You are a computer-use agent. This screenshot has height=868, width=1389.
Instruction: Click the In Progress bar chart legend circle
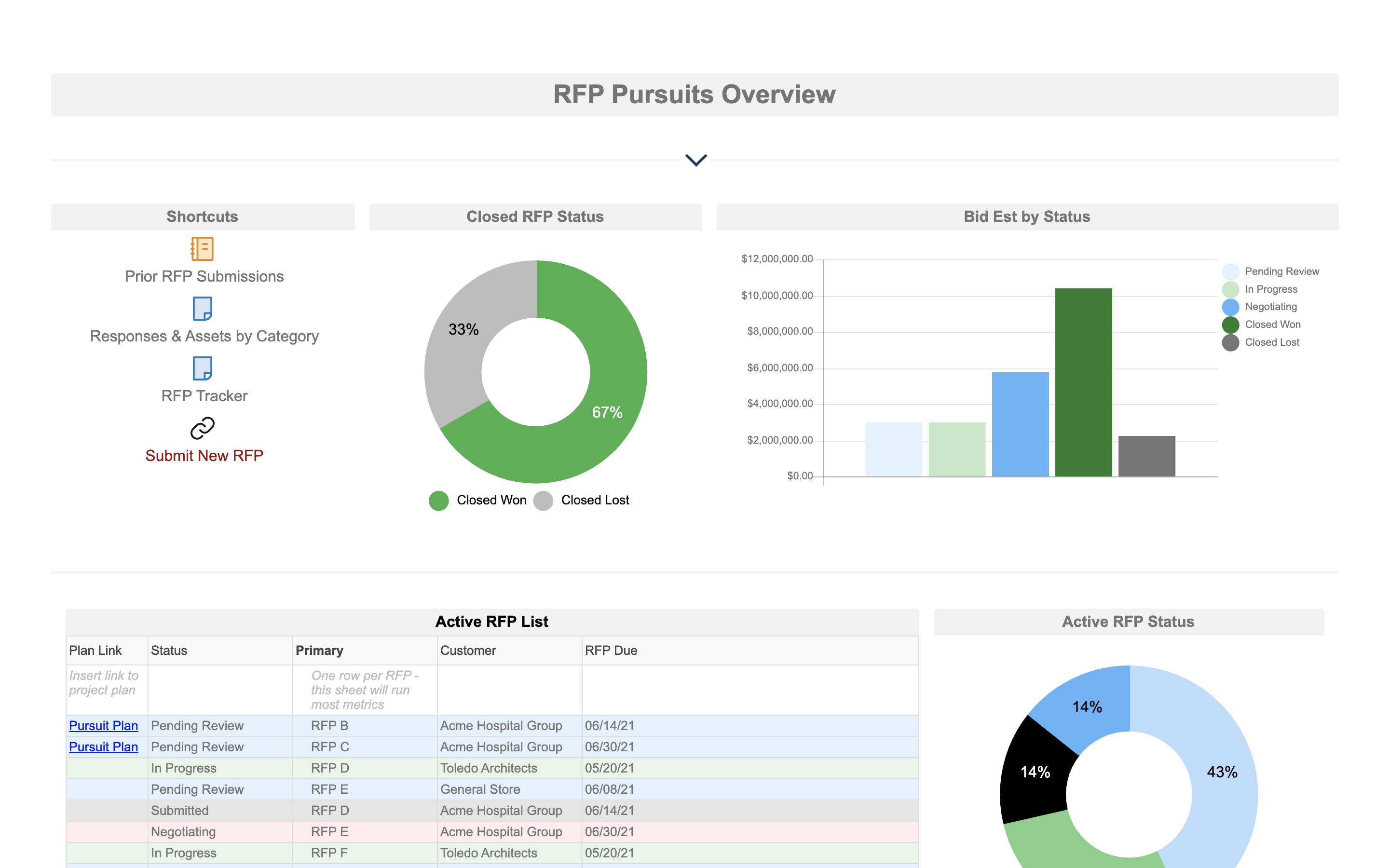1230,289
